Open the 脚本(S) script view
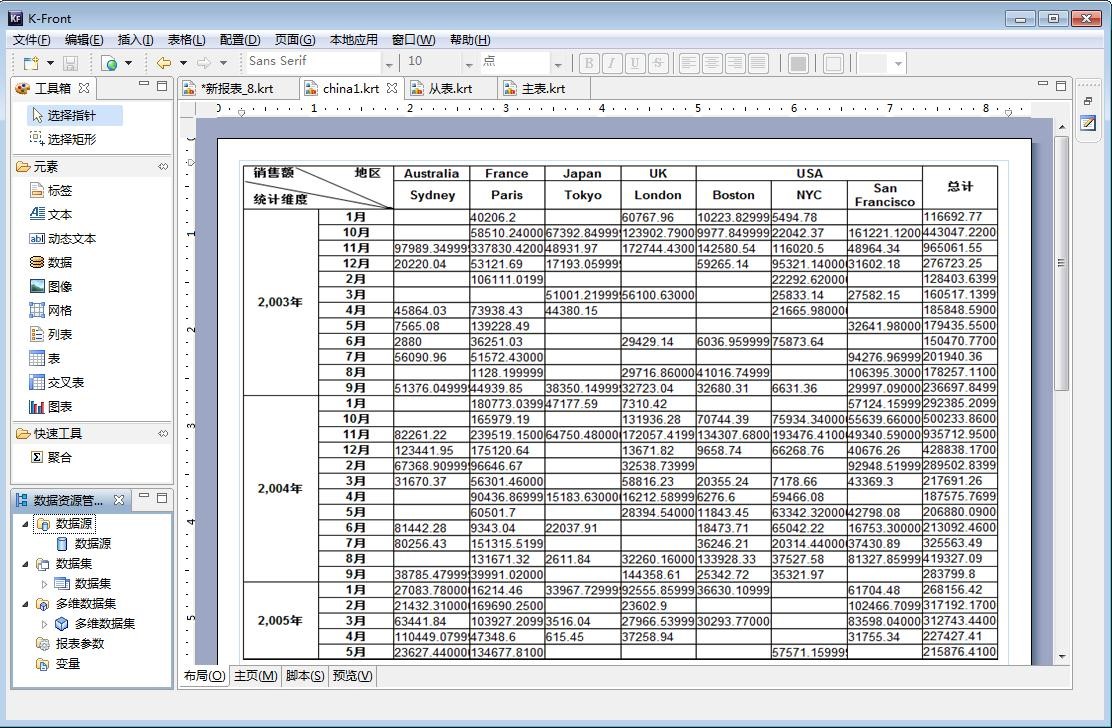Viewport: 1112px width, 728px height. pos(304,676)
